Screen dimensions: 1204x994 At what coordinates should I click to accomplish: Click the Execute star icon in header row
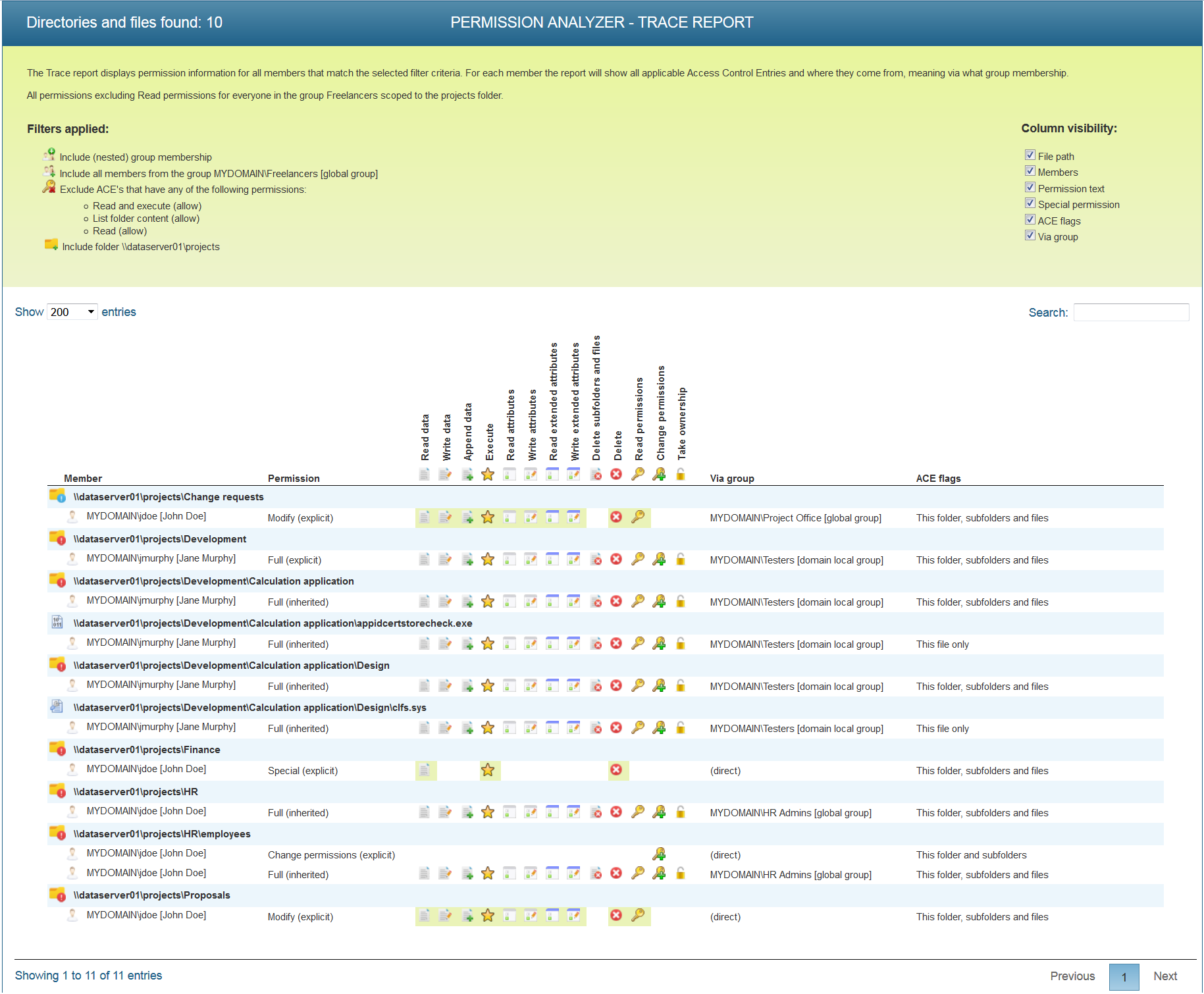[488, 475]
